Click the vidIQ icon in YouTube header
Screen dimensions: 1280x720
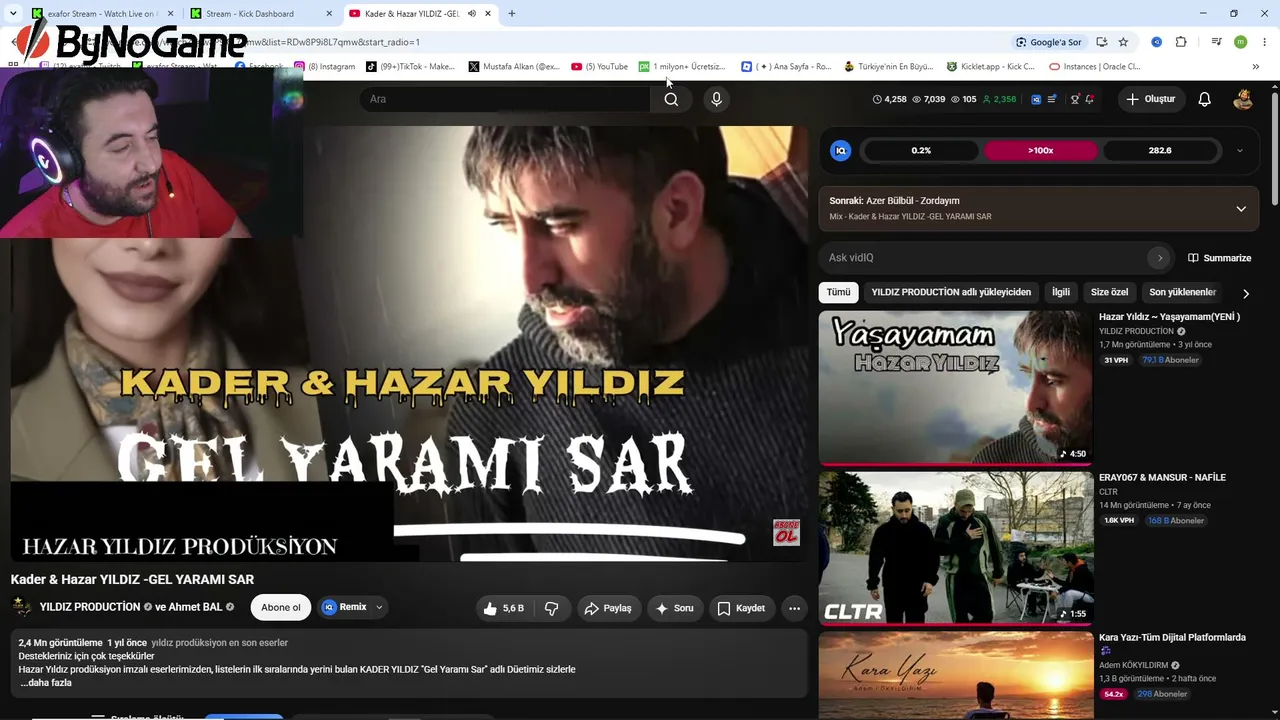coord(1036,99)
